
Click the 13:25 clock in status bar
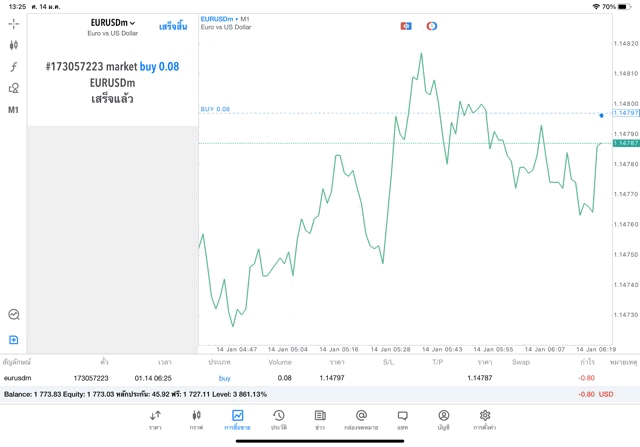coord(17,7)
